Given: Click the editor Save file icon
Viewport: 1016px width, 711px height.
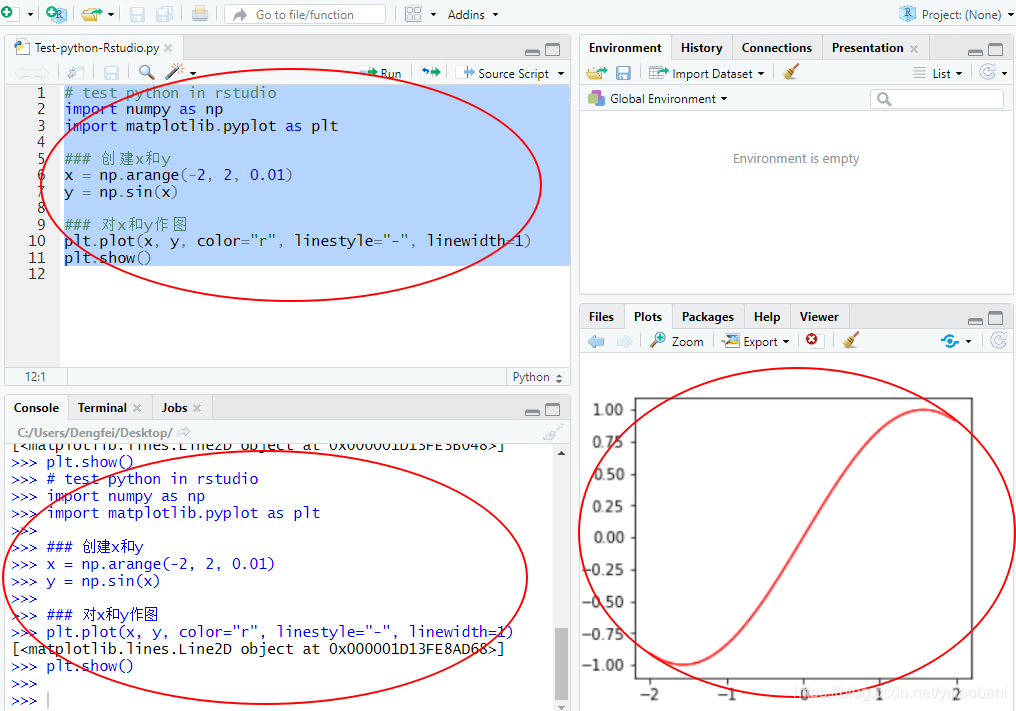Looking at the screenshot, I should click(111, 73).
